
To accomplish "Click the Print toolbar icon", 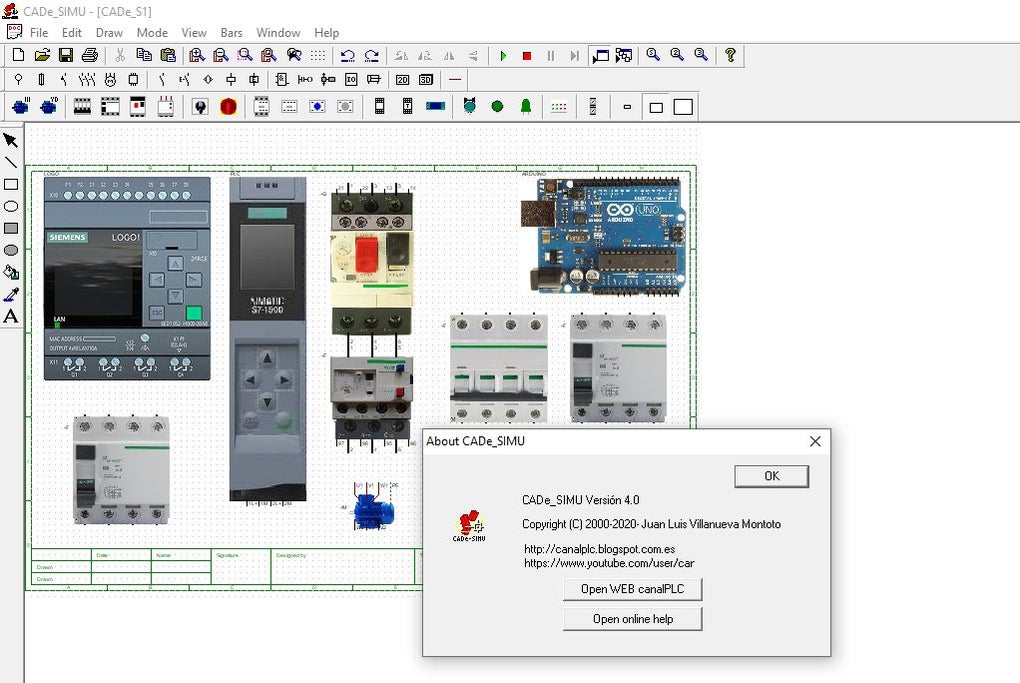I will [90, 56].
